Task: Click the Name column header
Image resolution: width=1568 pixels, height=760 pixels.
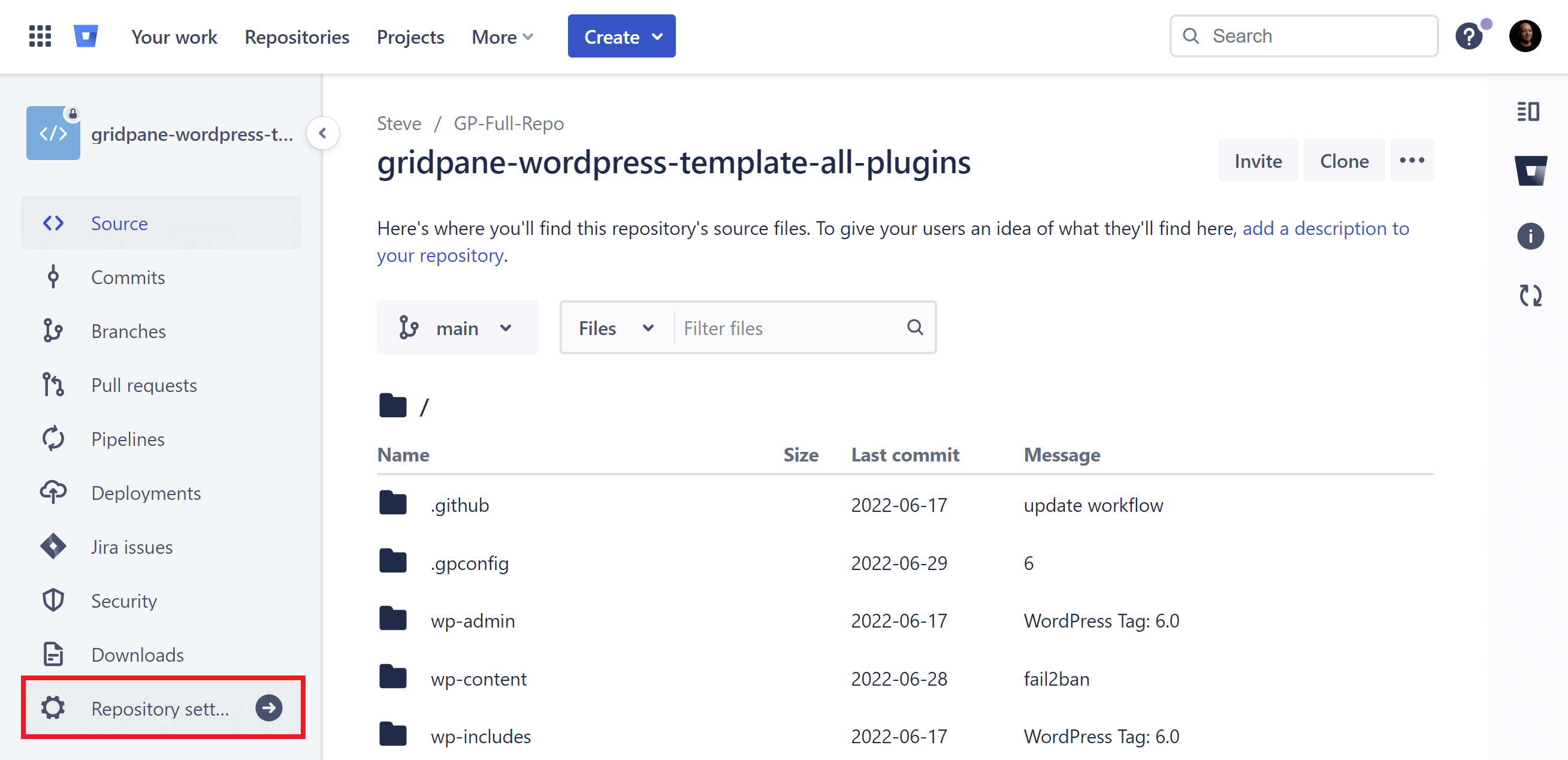Action: 403,454
